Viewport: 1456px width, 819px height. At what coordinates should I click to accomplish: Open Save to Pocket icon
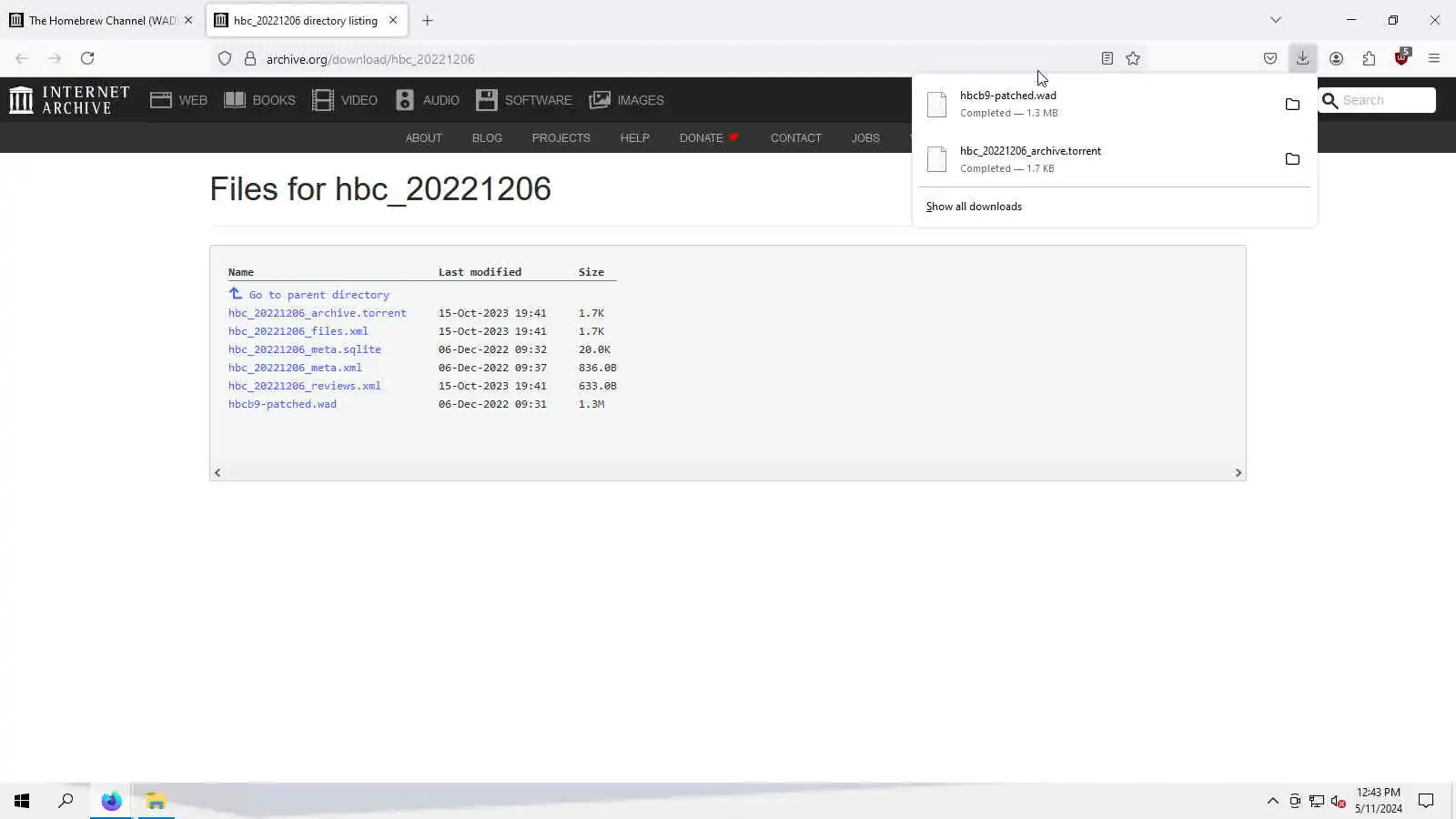1270,58
